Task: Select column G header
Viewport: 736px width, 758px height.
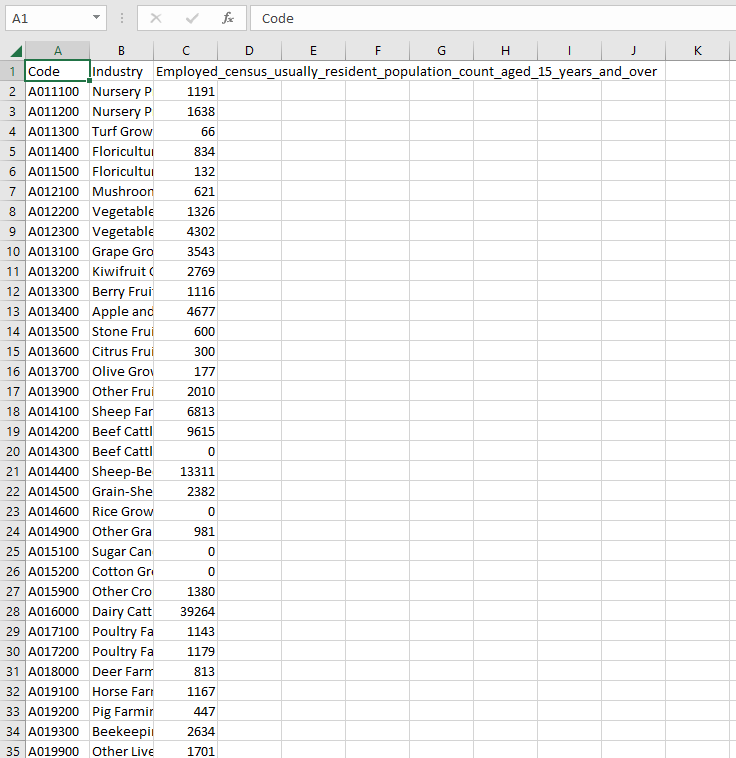Action: pos(442,51)
